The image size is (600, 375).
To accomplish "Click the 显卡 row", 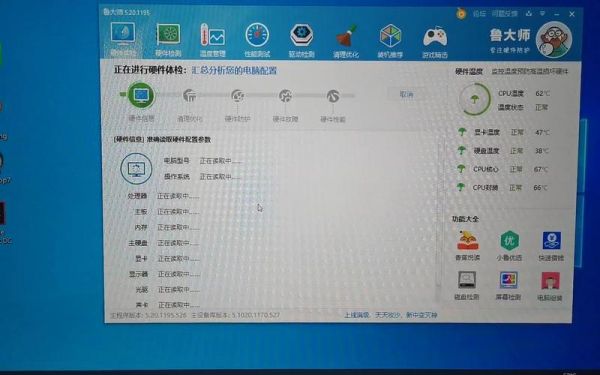I will [x=167, y=259].
